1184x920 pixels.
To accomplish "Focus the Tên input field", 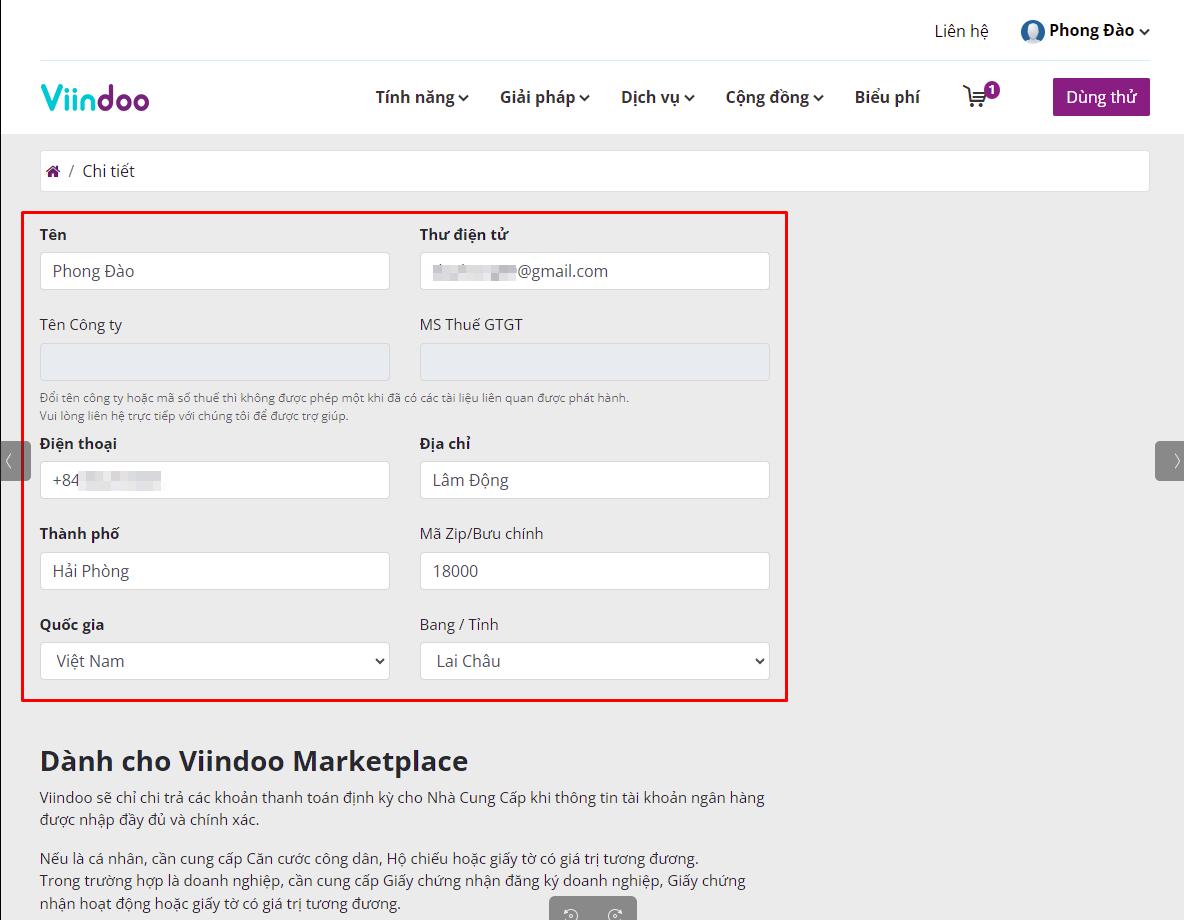I will 214,271.
